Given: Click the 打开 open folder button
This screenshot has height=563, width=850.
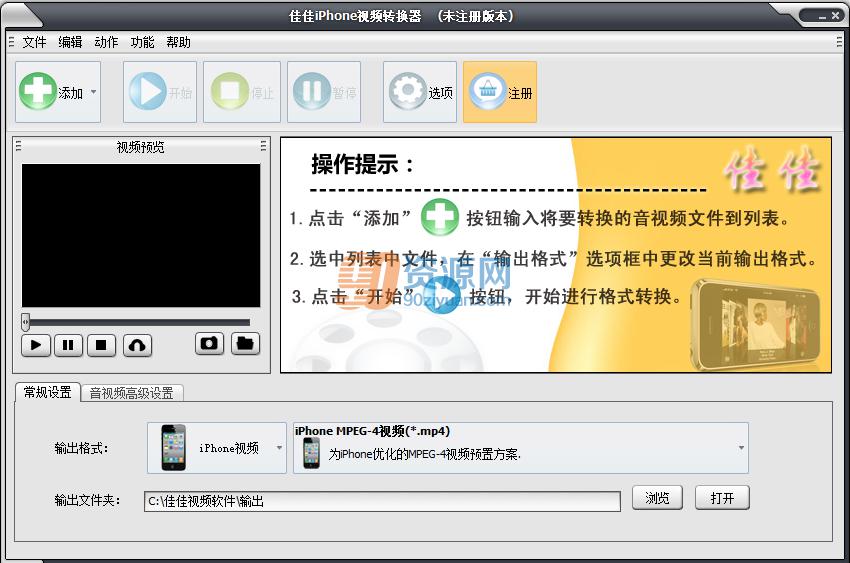Looking at the screenshot, I should [722, 497].
